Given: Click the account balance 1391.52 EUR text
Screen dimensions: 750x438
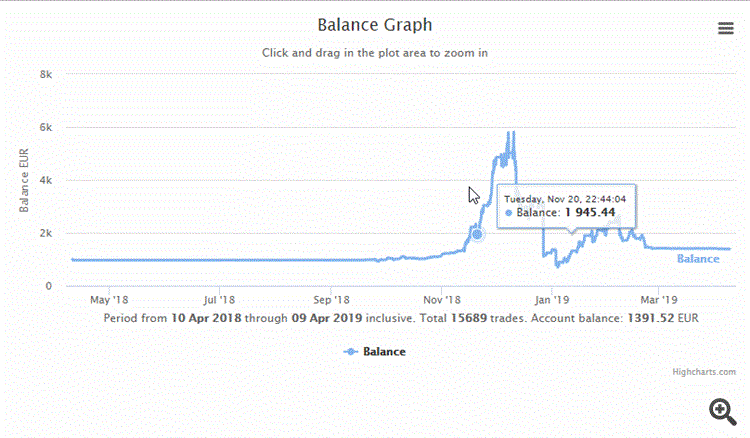Looking at the screenshot, I should pos(662,318).
